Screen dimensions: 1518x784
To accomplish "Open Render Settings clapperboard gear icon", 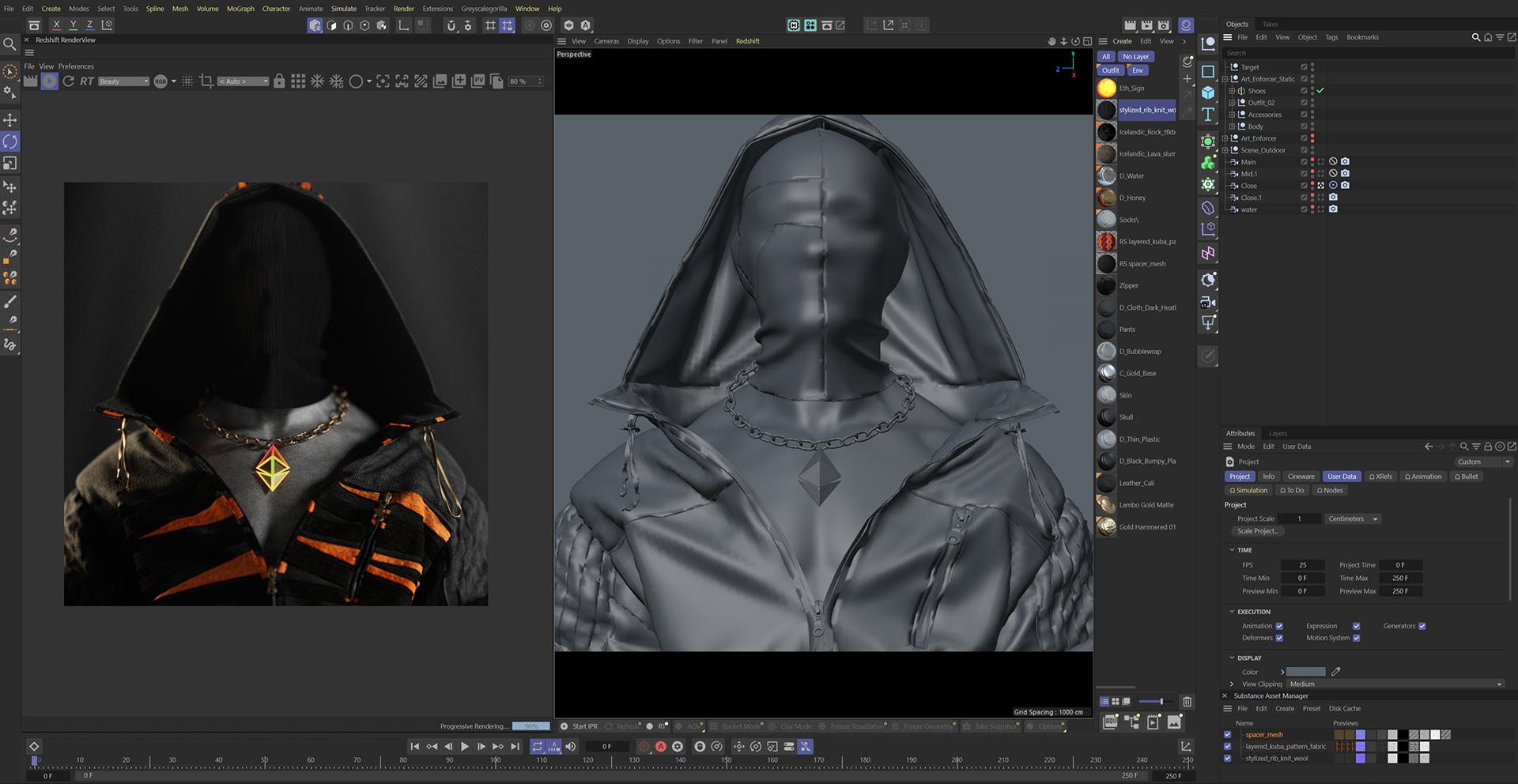I will [x=1163, y=25].
